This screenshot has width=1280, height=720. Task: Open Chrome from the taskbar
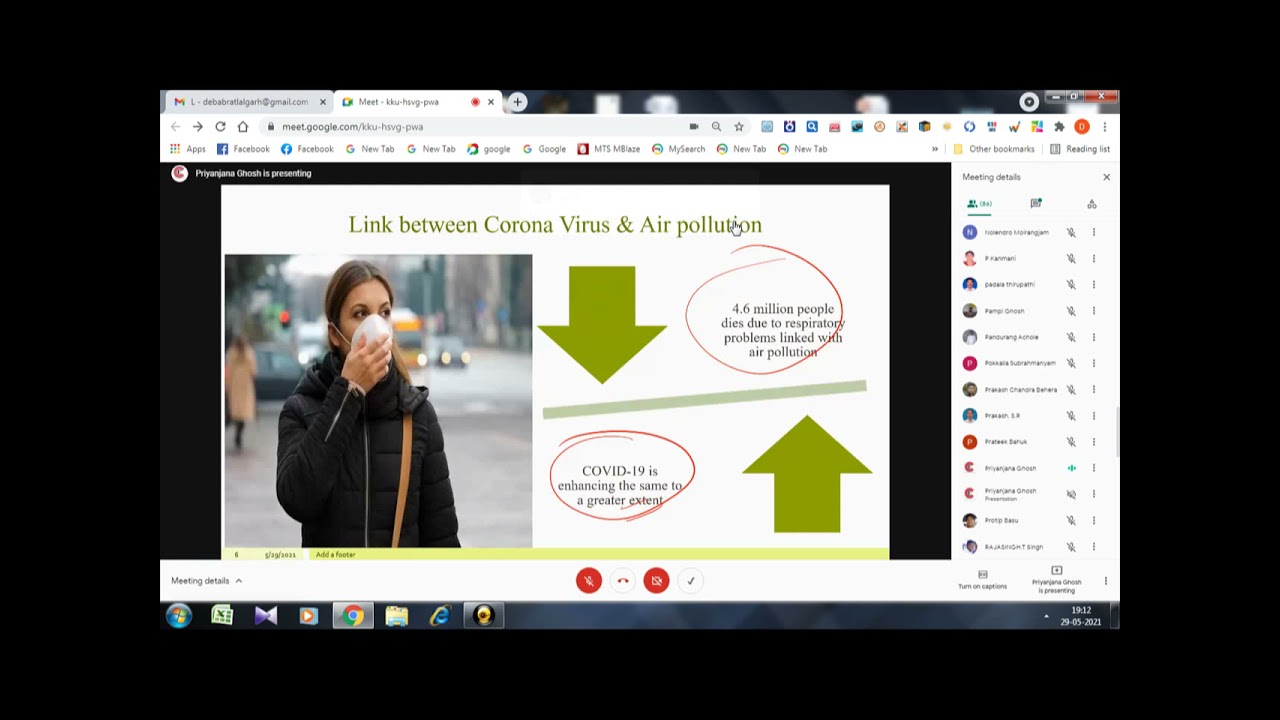(353, 616)
